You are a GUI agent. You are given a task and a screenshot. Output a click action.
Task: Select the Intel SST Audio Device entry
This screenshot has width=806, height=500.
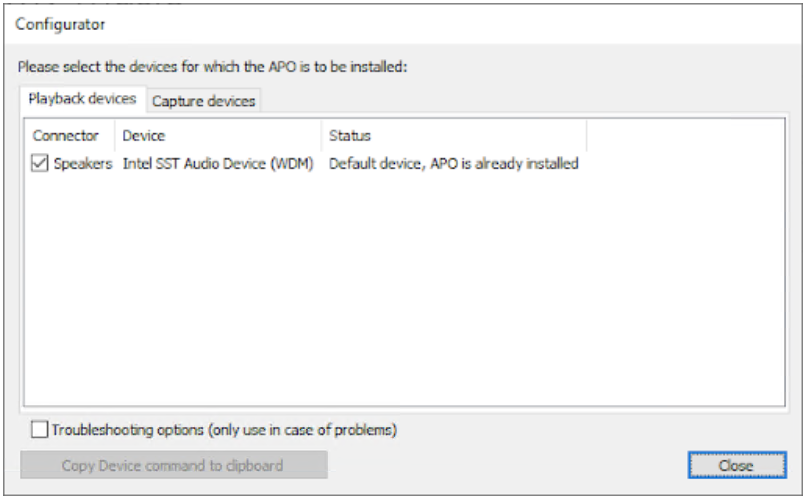[218, 164]
